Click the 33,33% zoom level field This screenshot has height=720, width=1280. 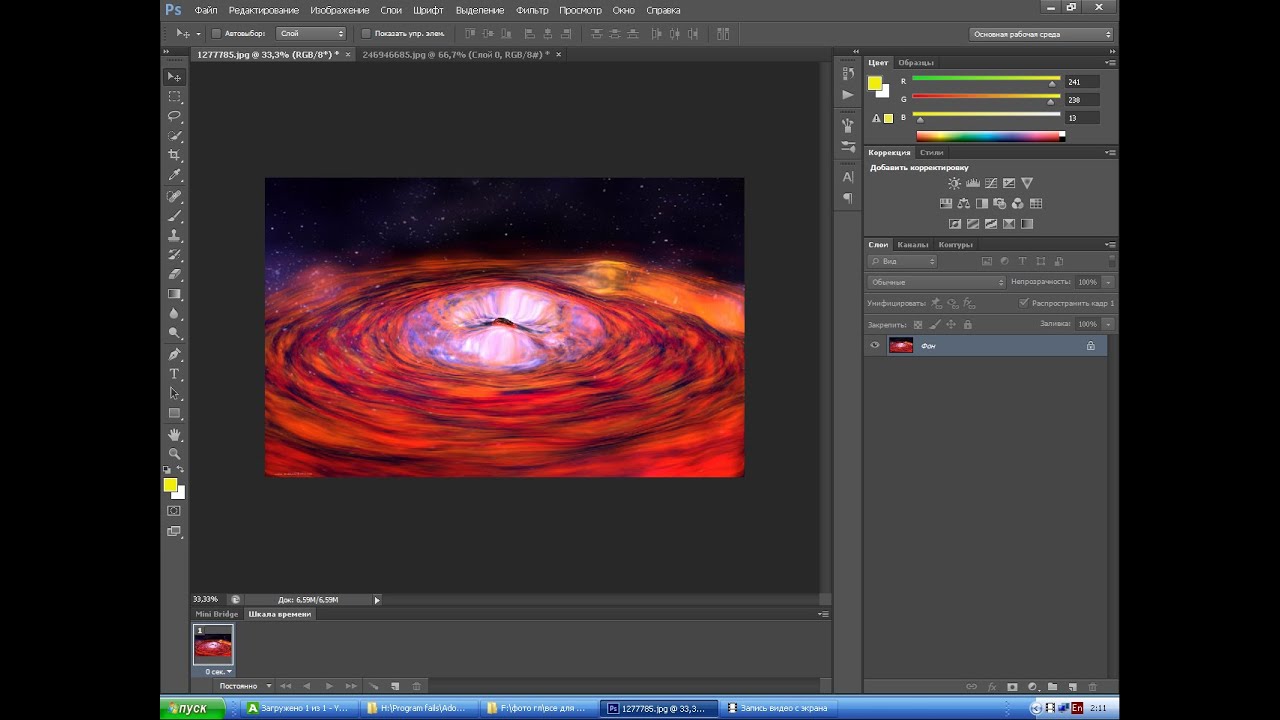(x=206, y=599)
